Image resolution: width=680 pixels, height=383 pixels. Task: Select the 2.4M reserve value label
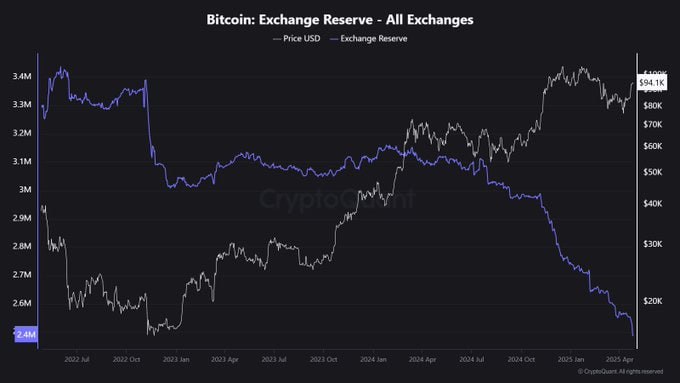coord(26,334)
